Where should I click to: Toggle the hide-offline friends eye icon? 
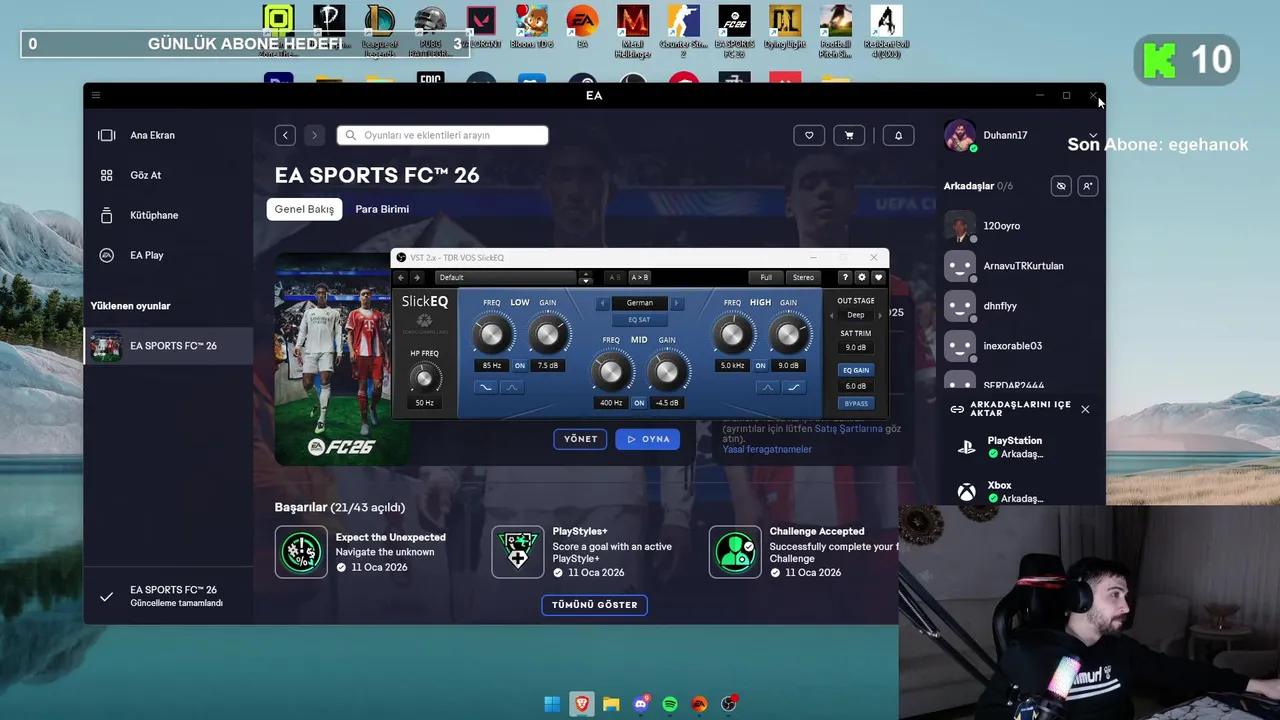coord(1061,186)
